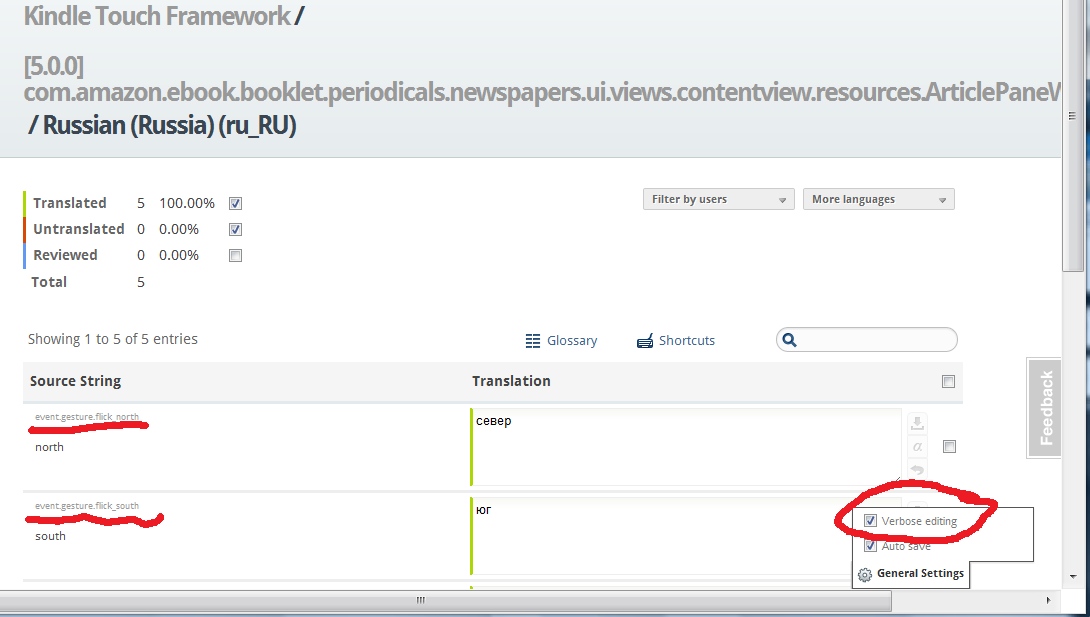Open the More languages dropdown

879,199
